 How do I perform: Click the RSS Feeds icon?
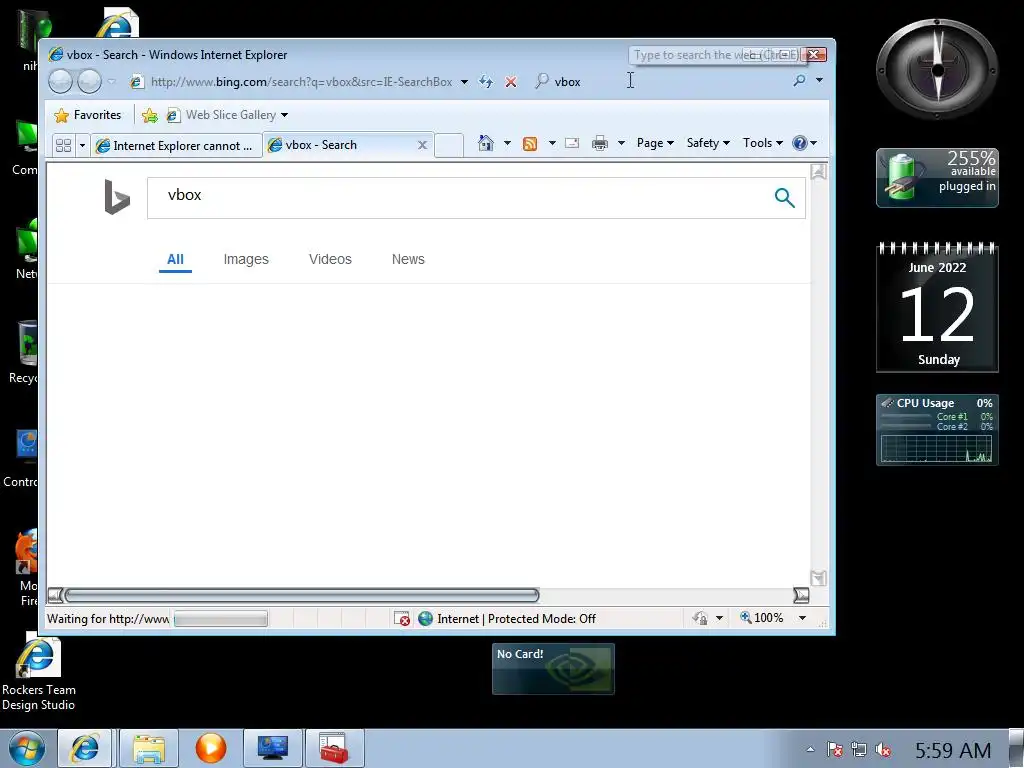tap(530, 144)
